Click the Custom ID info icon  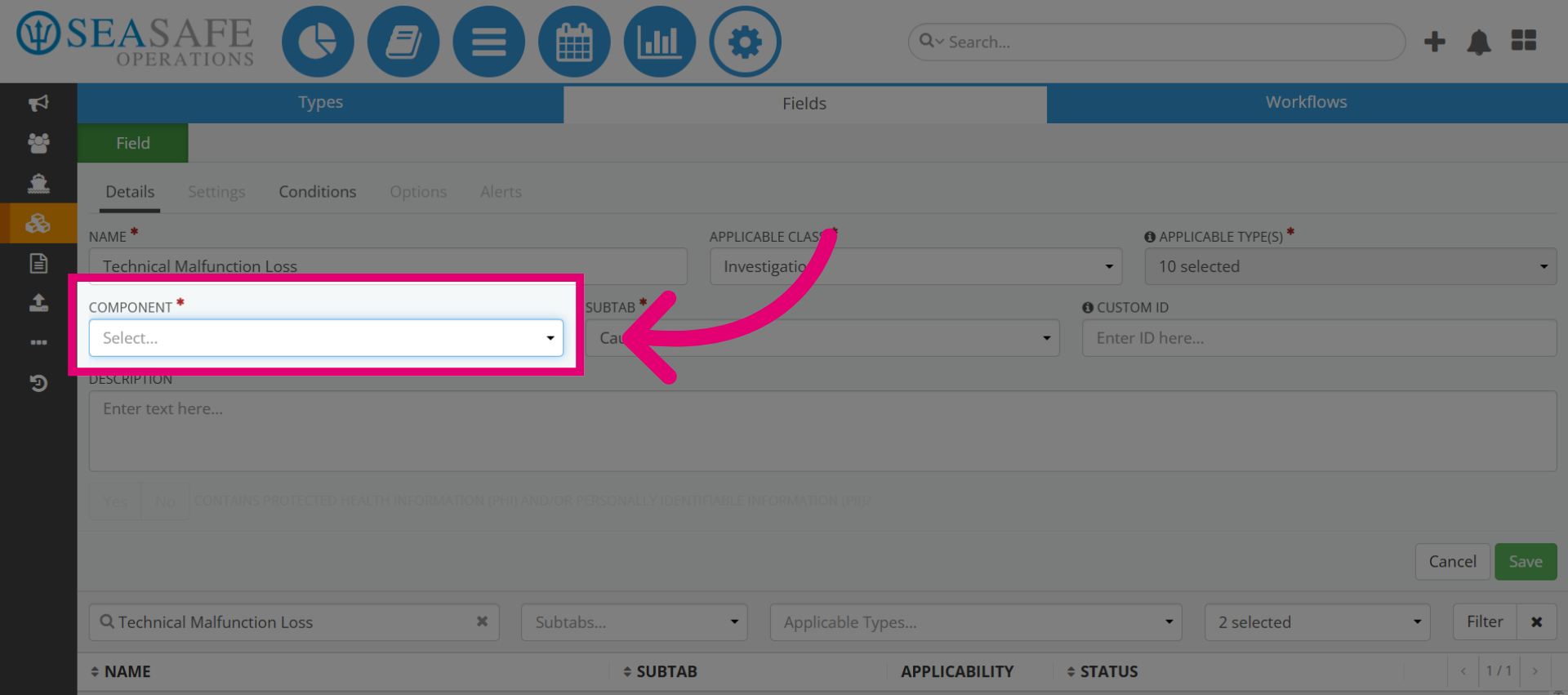pos(1088,308)
